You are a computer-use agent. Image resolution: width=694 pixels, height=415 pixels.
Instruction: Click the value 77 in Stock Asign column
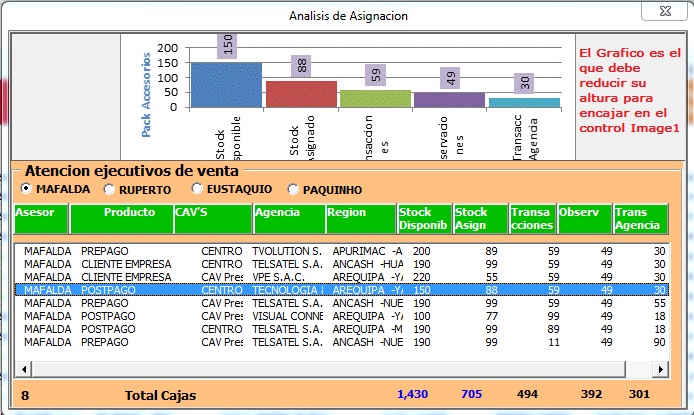[x=491, y=316]
